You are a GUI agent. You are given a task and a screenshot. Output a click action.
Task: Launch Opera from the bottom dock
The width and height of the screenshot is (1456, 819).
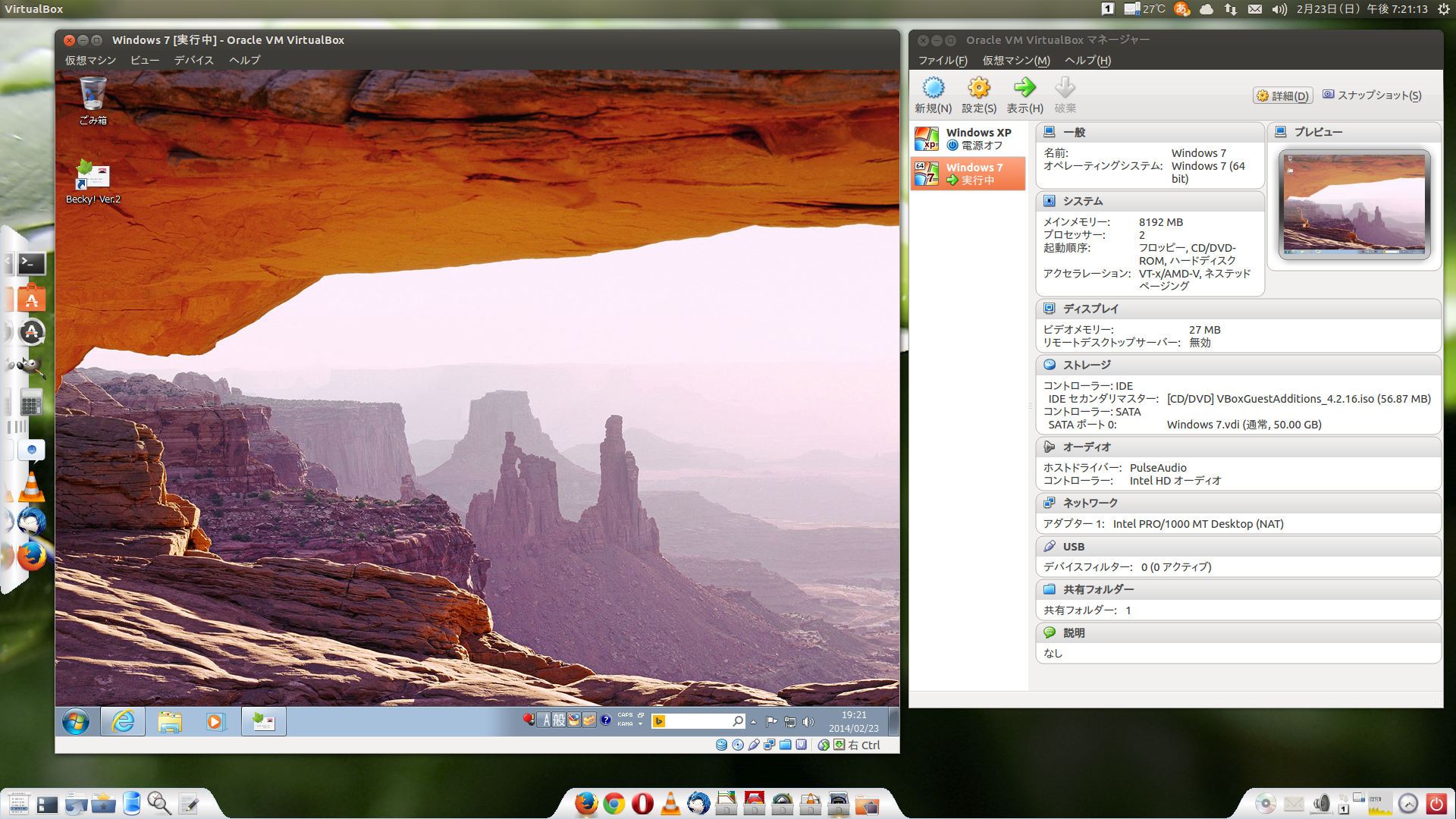click(x=642, y=803)
